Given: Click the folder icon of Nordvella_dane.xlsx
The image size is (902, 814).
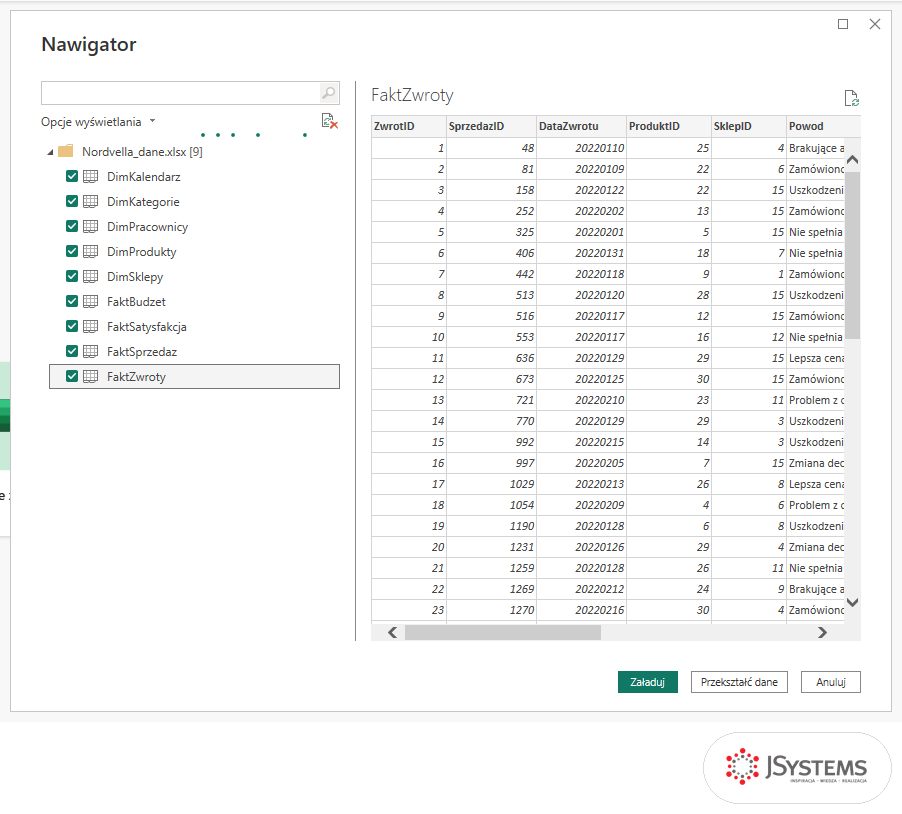Looking at the screenshot, I should [66, 151].
